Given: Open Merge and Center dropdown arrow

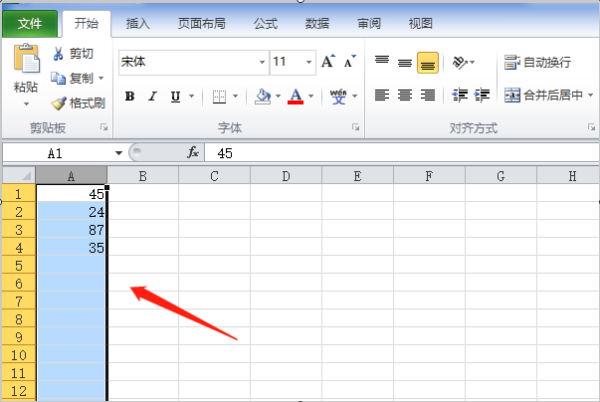Looking at the screenshot, I should click(590, 95).
